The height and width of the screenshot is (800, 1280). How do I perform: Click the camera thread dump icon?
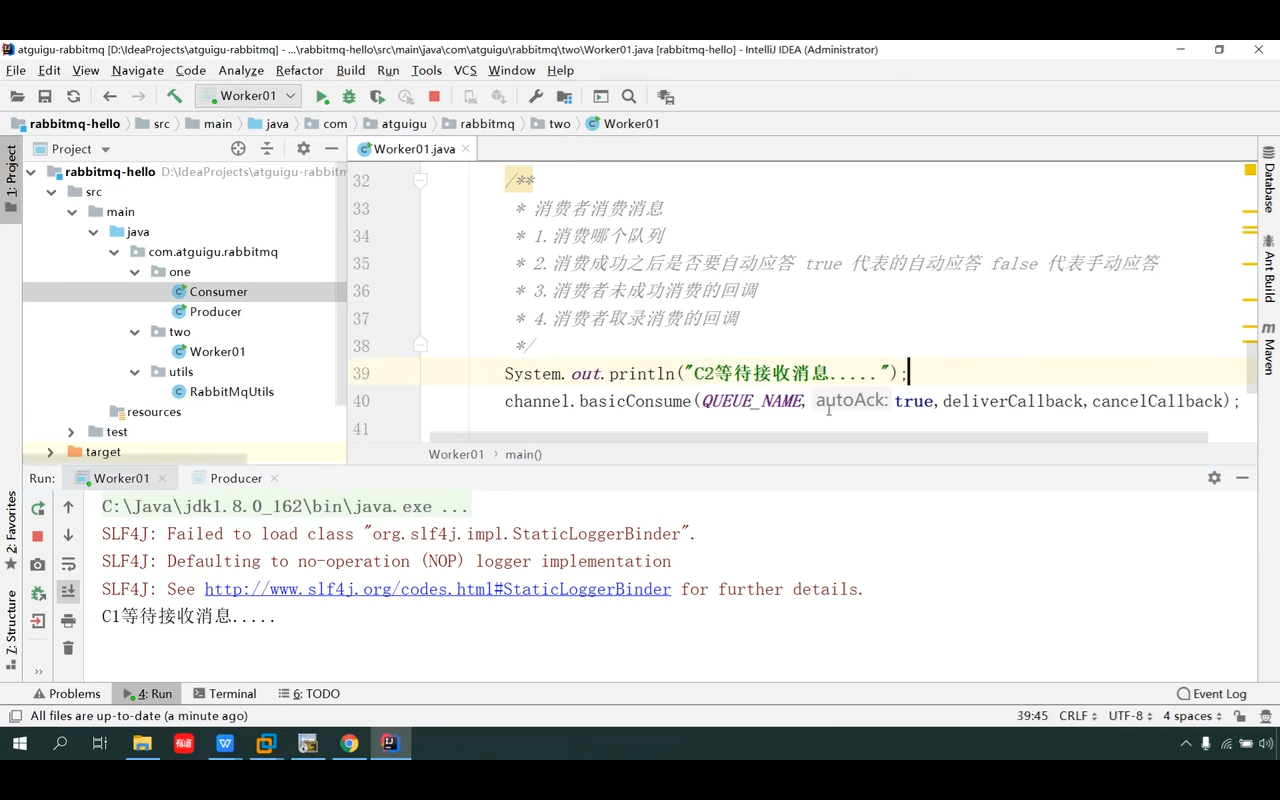click(x=38, y=564)
